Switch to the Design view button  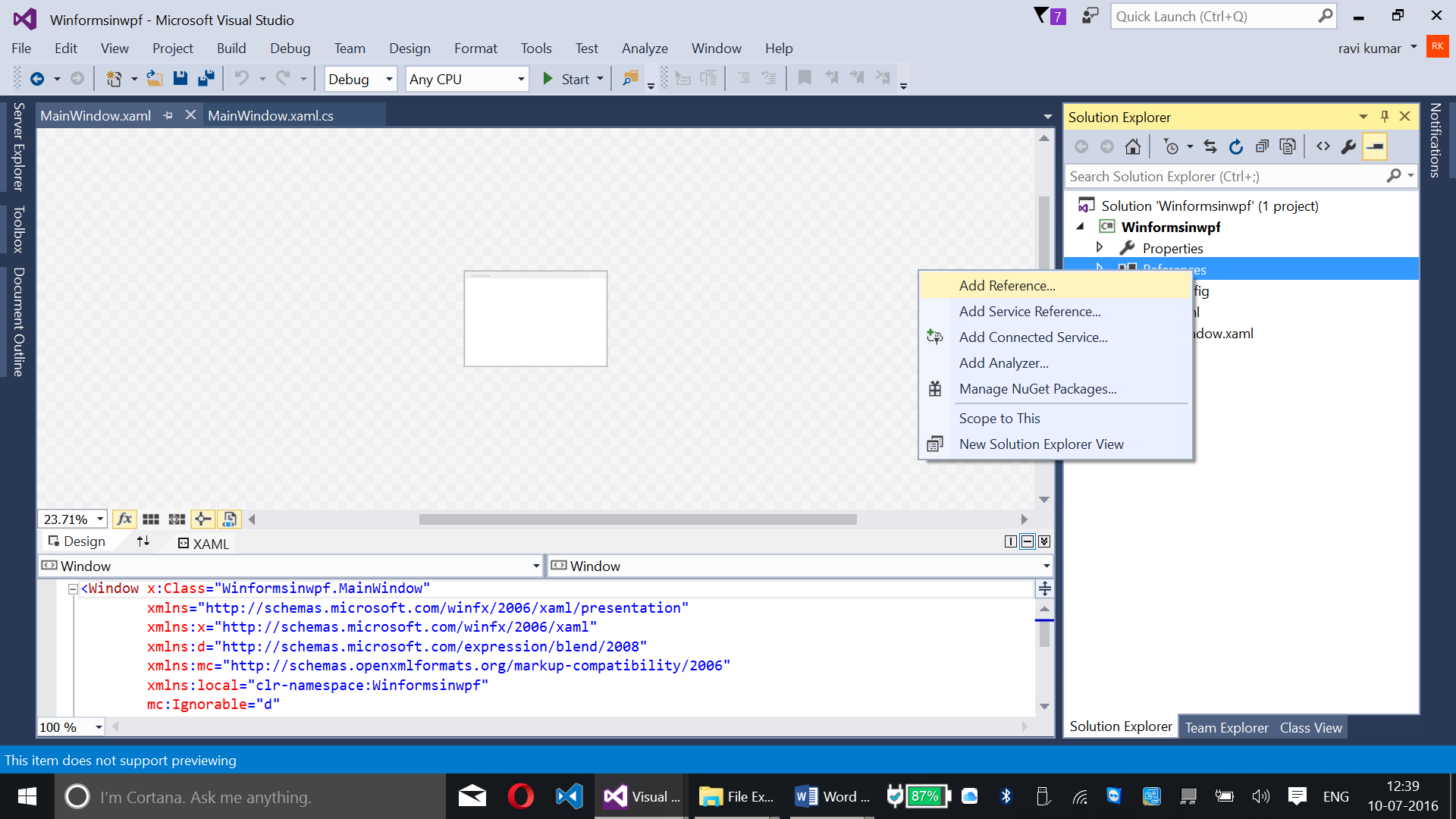pyautogui.click(x=77, y=541)
